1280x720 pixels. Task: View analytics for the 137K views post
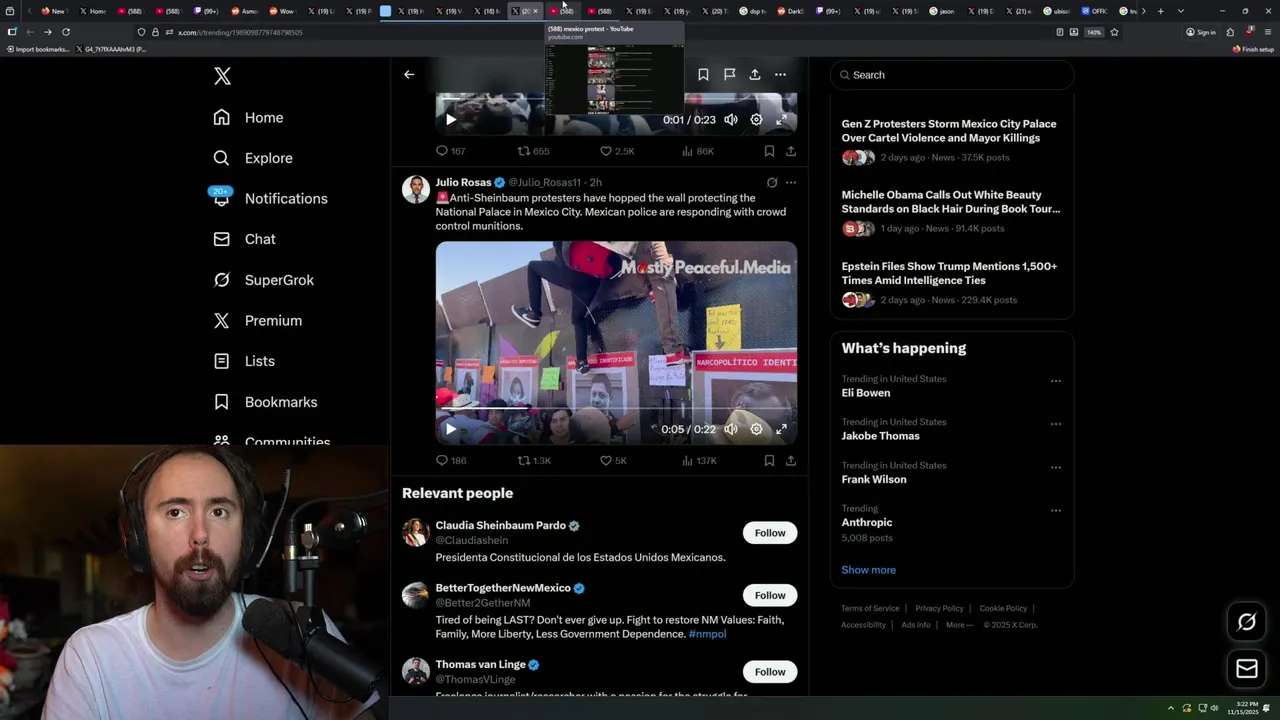click(x=698, y=461)
